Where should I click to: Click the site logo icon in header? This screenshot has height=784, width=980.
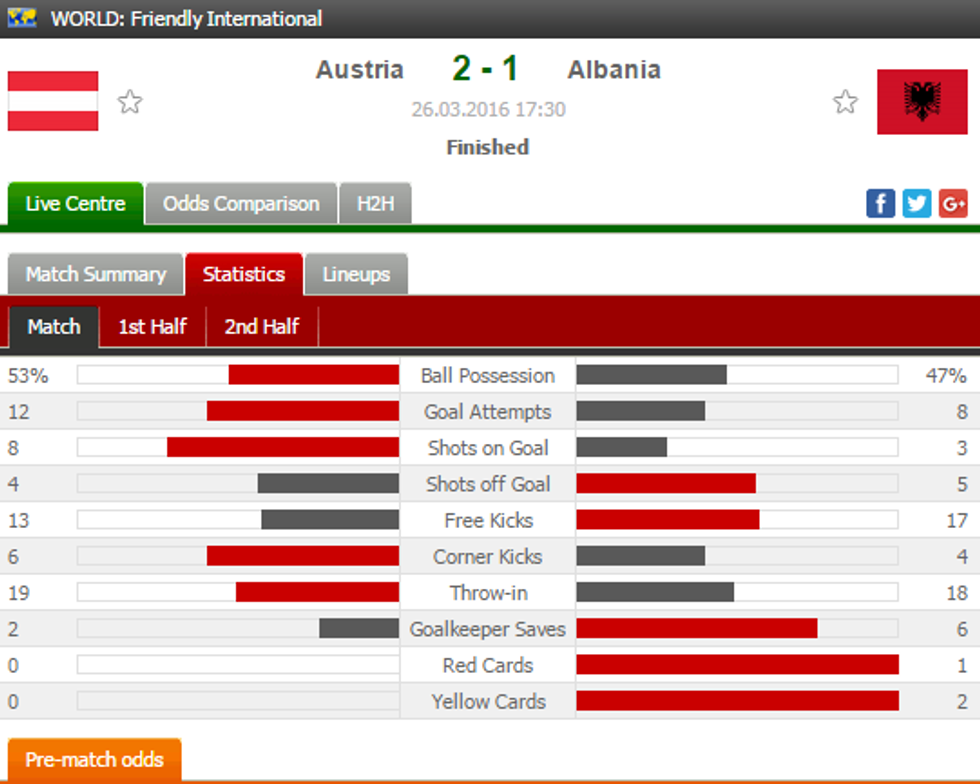pyautogui.click(x=22, y=18)
